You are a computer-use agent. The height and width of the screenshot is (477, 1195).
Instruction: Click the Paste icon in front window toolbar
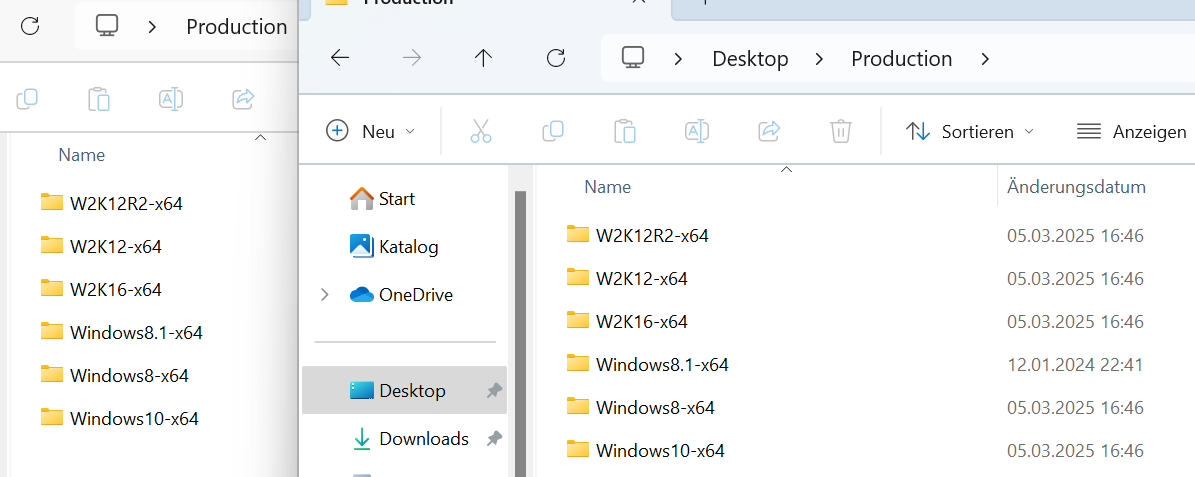(625, 131)
